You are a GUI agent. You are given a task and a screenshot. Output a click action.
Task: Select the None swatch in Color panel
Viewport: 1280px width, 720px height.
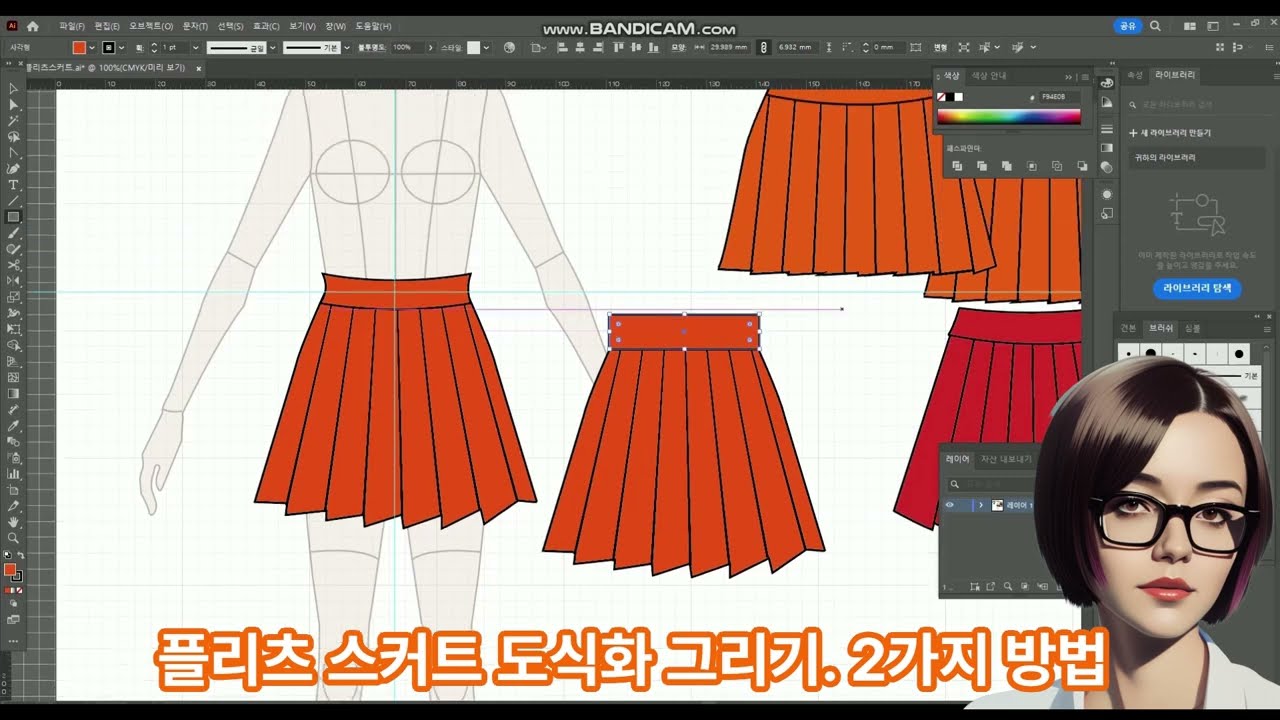click(942, 97)
